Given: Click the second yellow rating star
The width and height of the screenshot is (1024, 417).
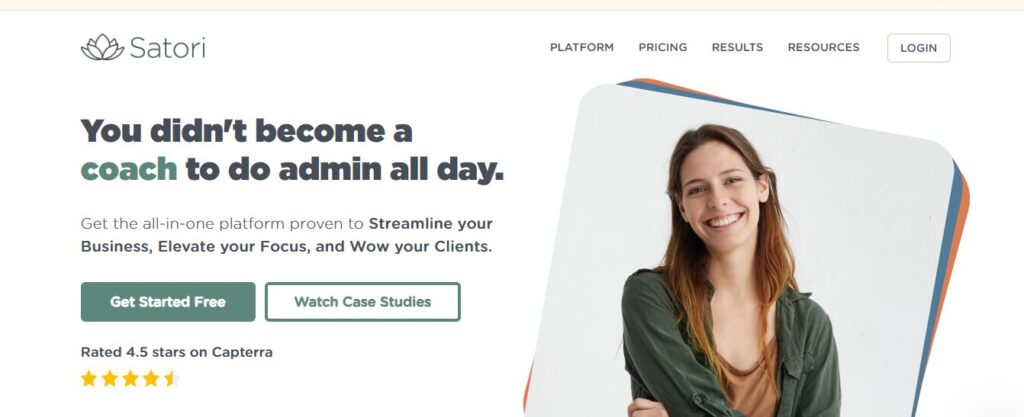Looking at the screenshot, I should tap(110, 378).
